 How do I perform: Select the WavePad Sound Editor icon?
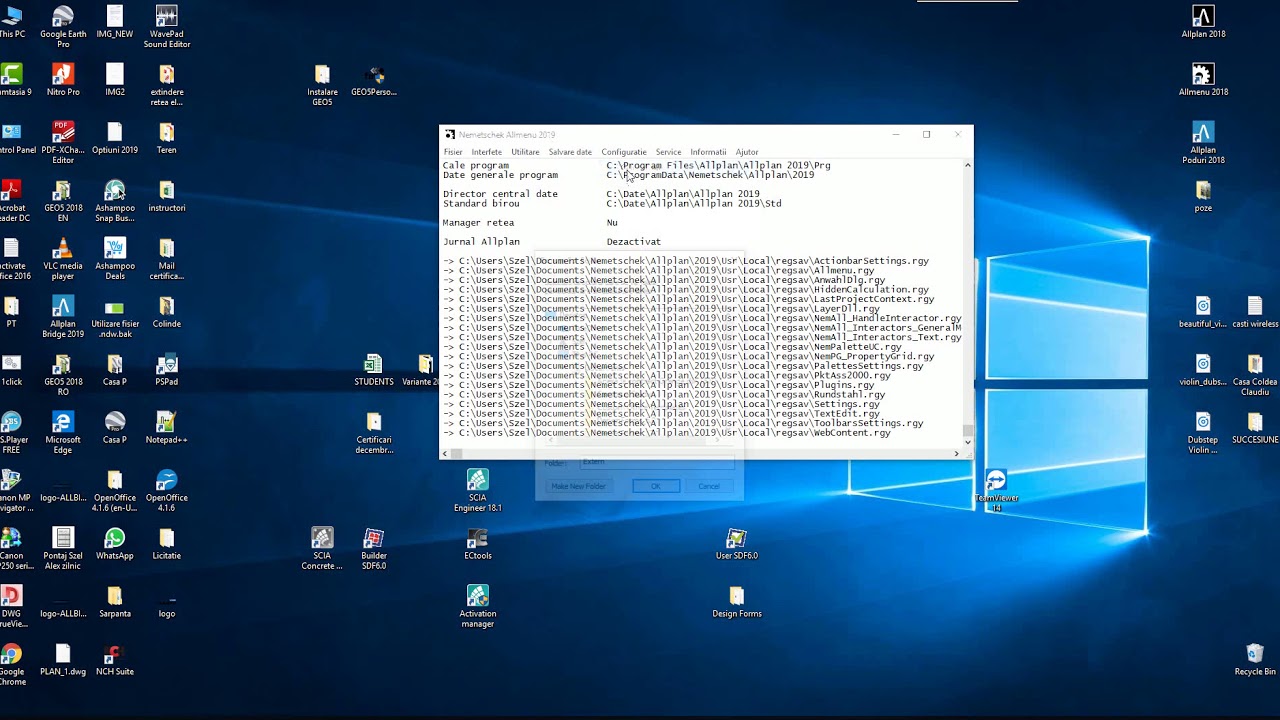pos(167,27)
